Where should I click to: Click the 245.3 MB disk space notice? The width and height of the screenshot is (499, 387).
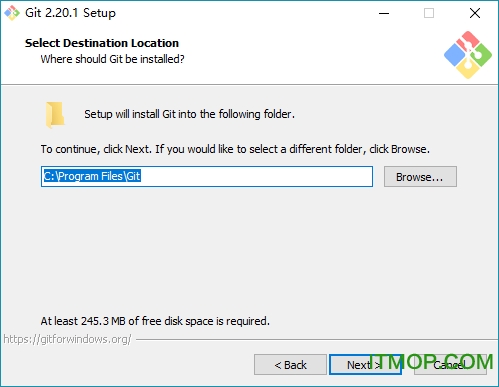tap(155, 321)
